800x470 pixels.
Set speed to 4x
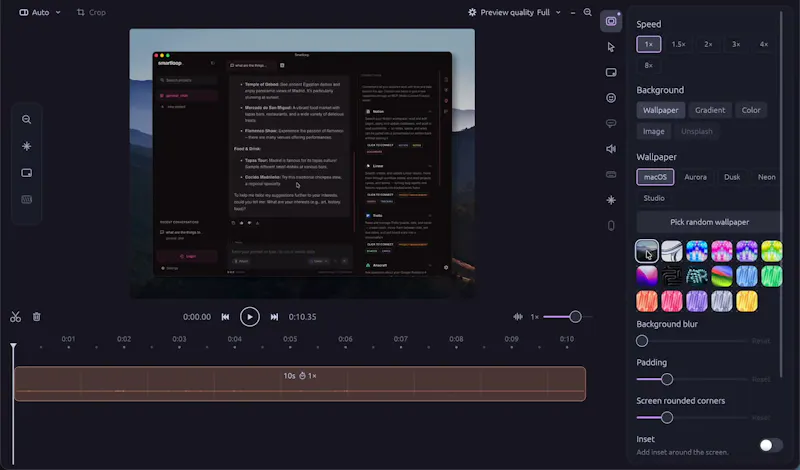[764, 44]
